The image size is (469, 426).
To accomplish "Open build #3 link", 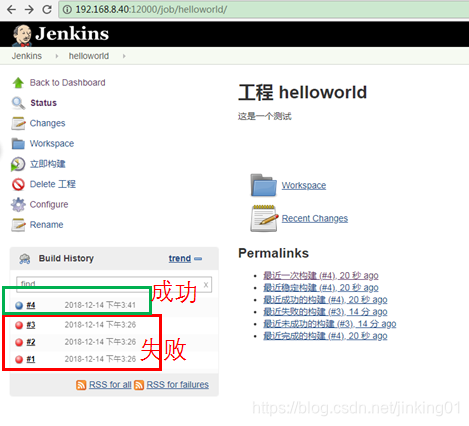I will coord(31,325).
